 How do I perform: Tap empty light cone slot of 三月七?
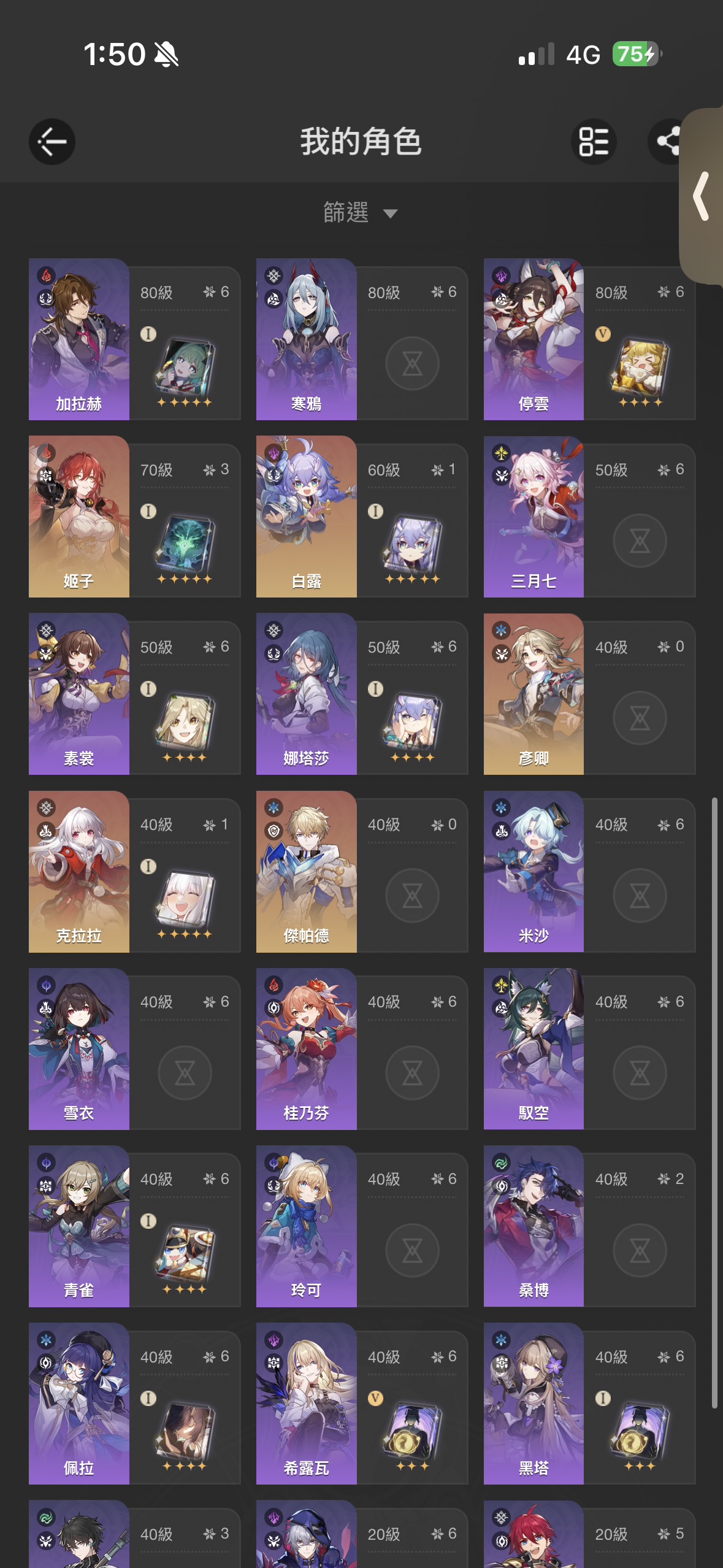coord(640,541)
